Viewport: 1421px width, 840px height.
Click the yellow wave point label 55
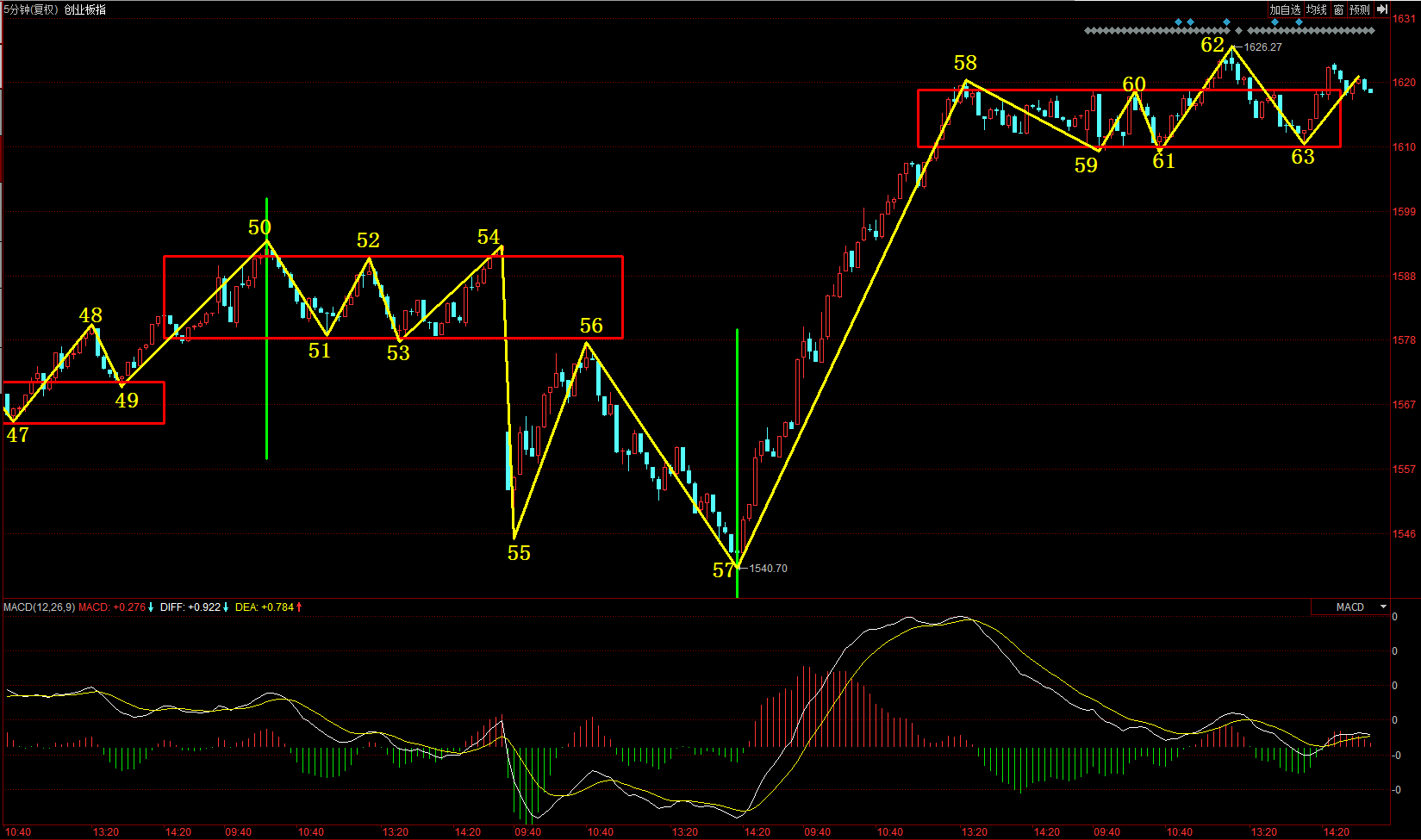tap(519, 553)
